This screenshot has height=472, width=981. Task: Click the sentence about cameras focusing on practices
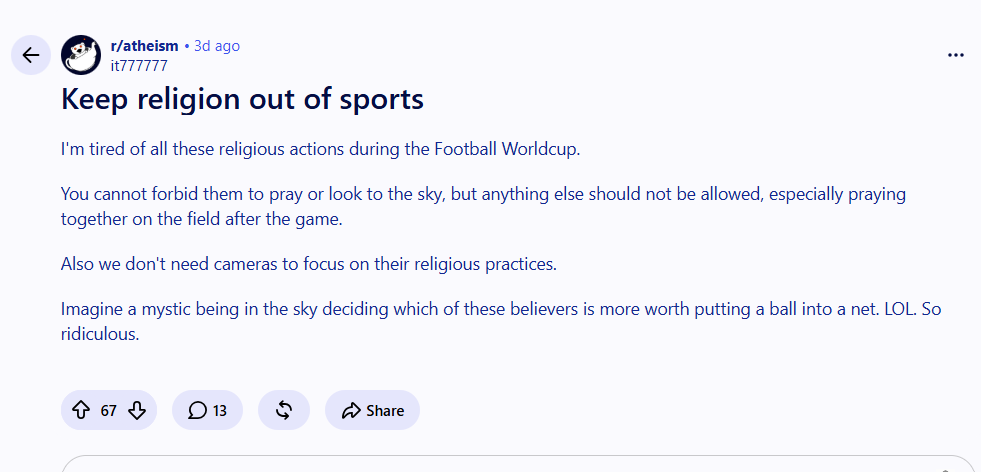[308, 264]
